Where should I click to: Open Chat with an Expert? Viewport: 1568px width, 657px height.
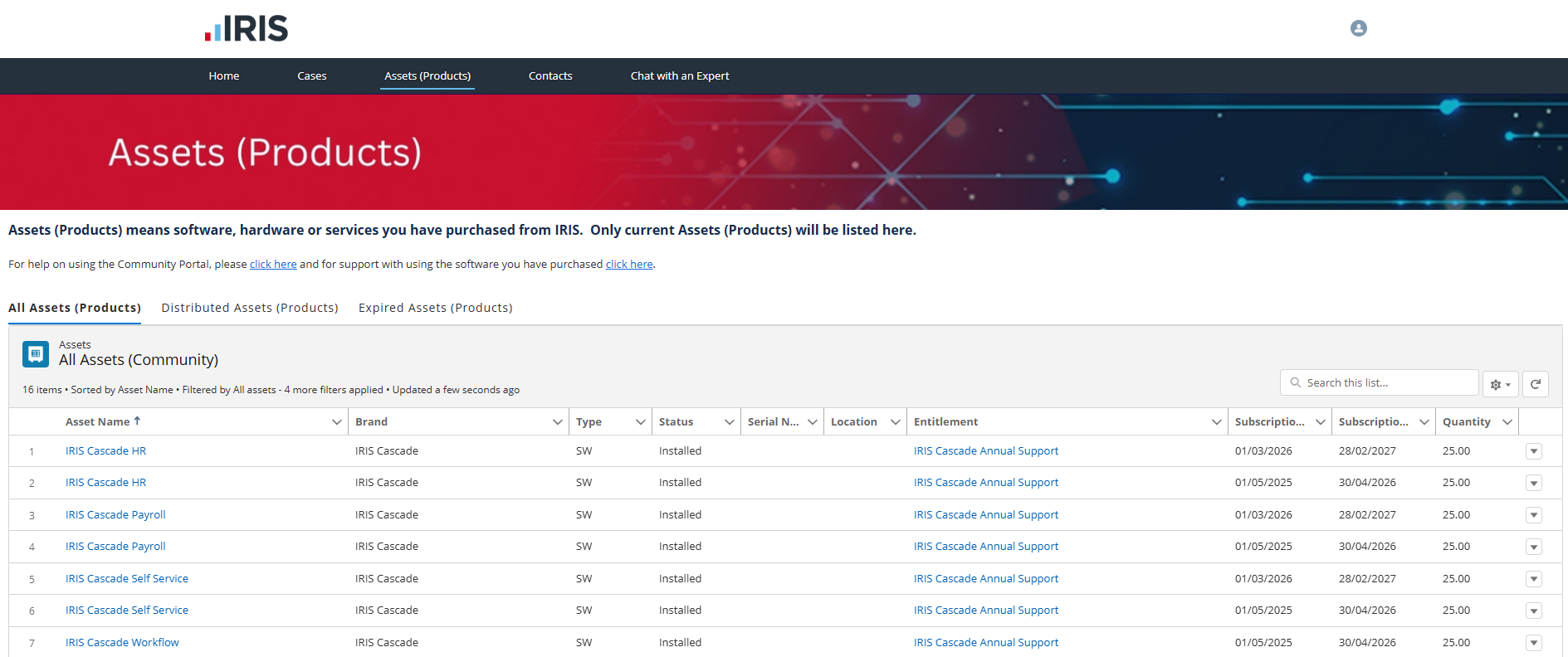(x=680, y=75)
